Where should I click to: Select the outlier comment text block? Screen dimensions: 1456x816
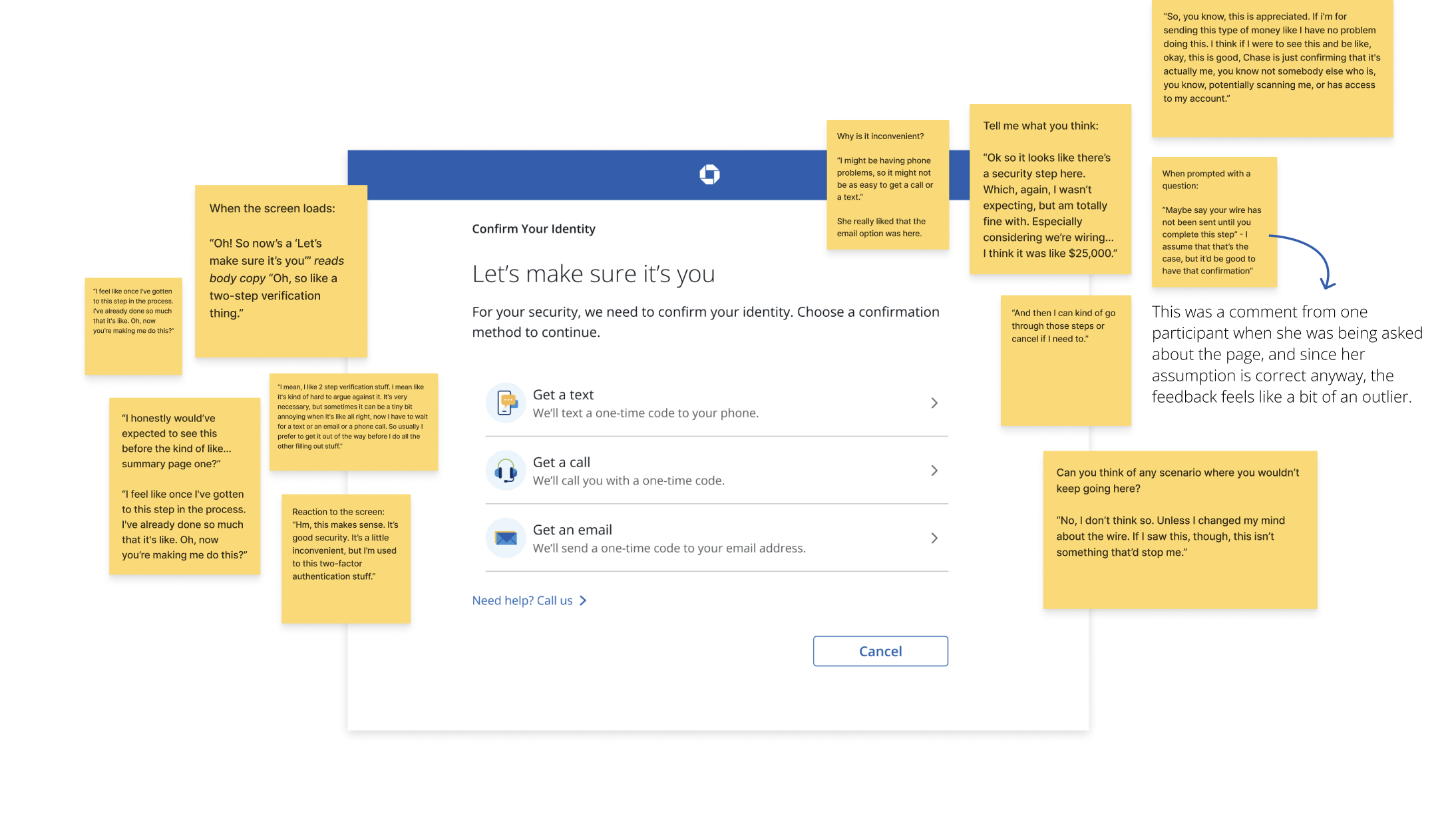point(1287,354)
